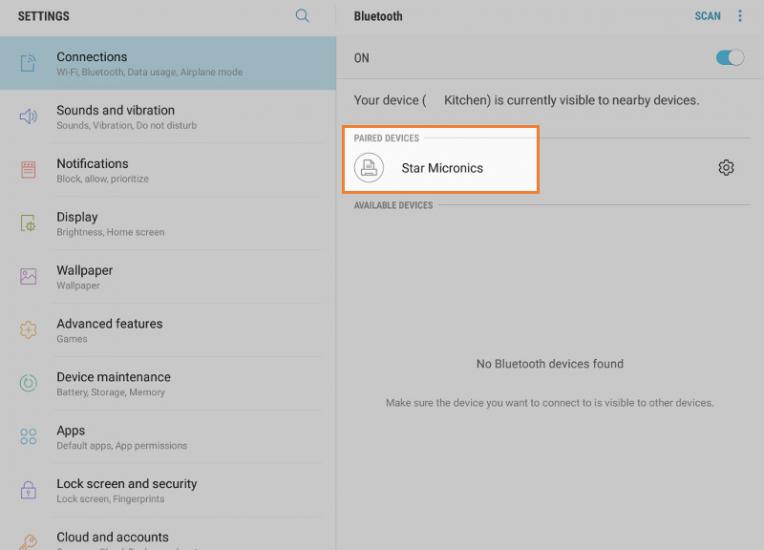This screenshot has height=550, width=764.
Task: Tap 'No Bluetooth devices found' message
Action: pos(550,364)
